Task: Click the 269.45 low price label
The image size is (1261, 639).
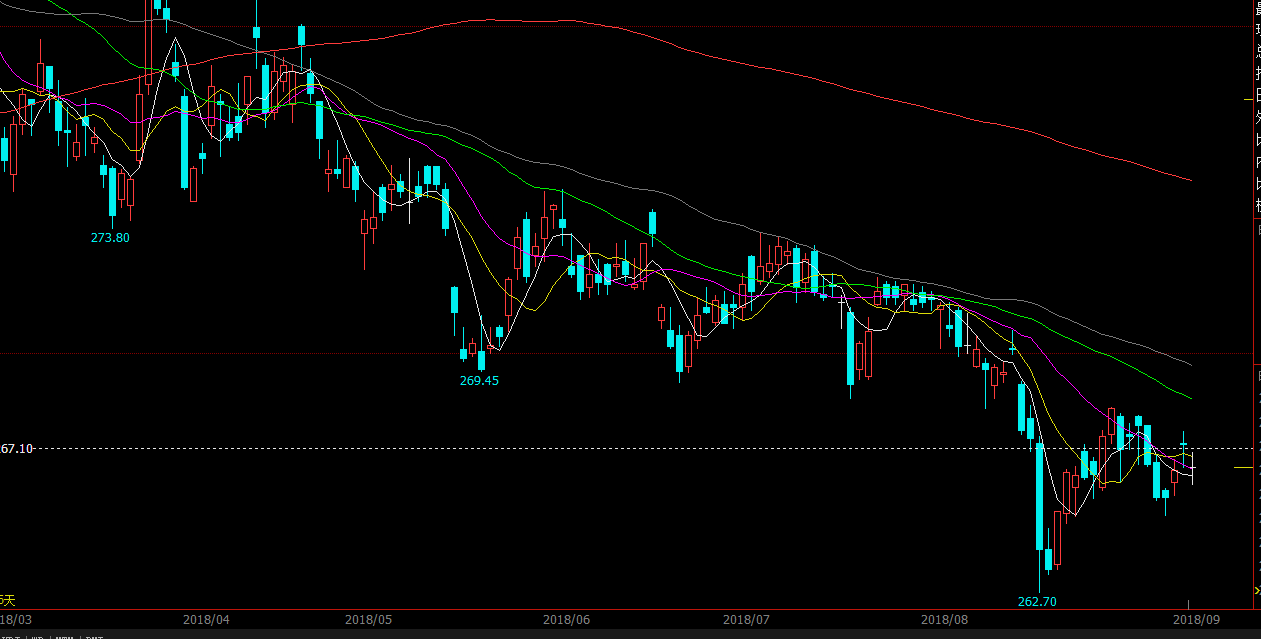Action: tap(479, 381)
